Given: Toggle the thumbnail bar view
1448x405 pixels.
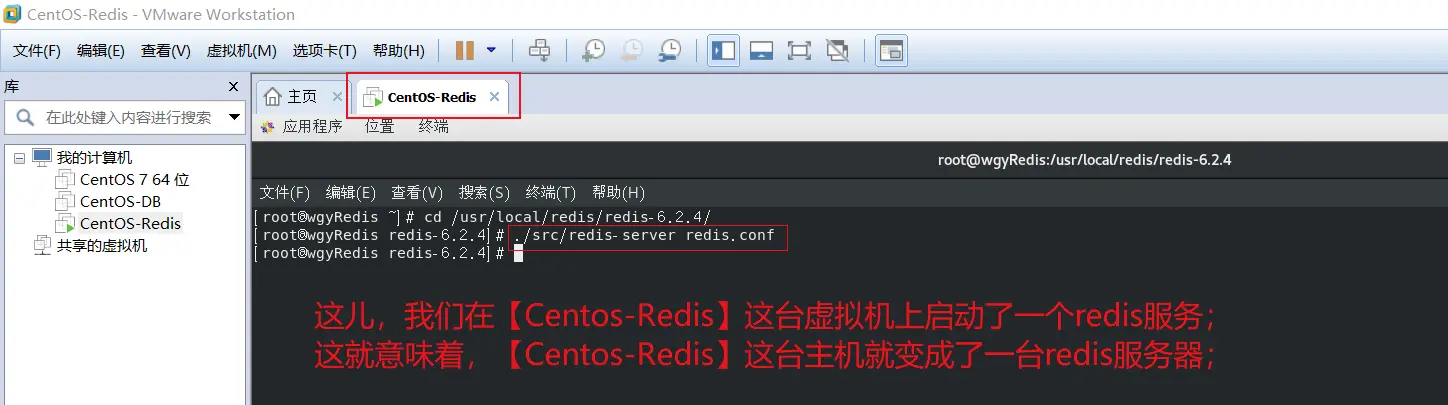Looking at the screenshot, I should [x=761, y=50].
